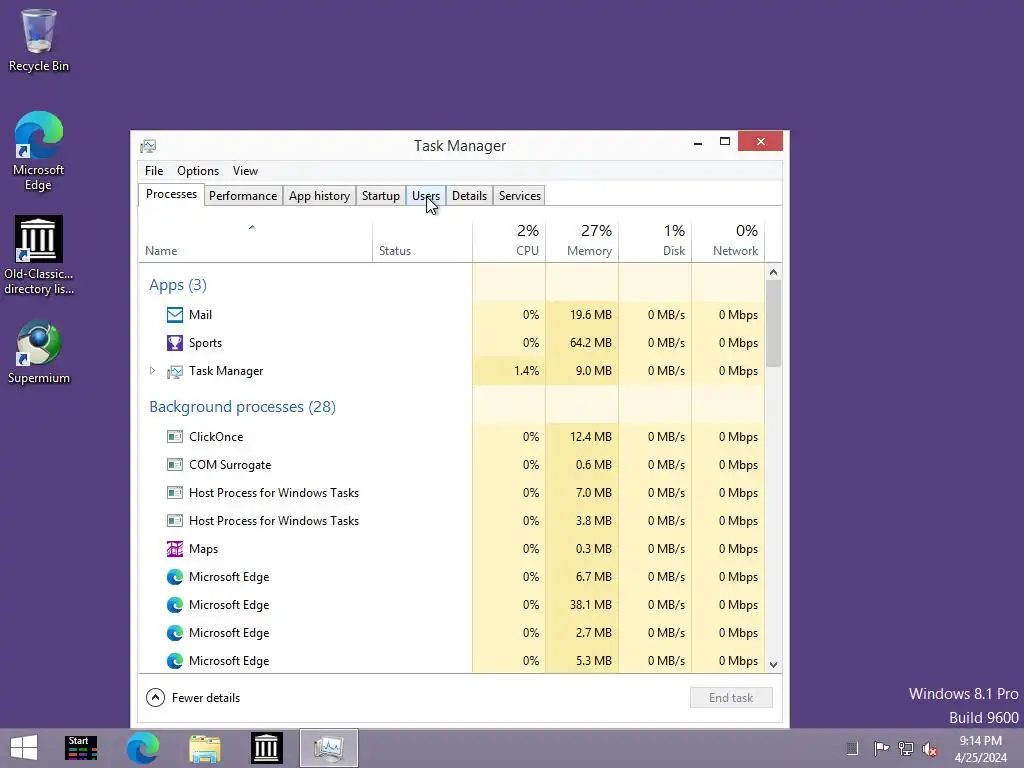Click the Start menu app icon on taskbar
Viewport: 1024px width, 768px height.
pos(81,748)
